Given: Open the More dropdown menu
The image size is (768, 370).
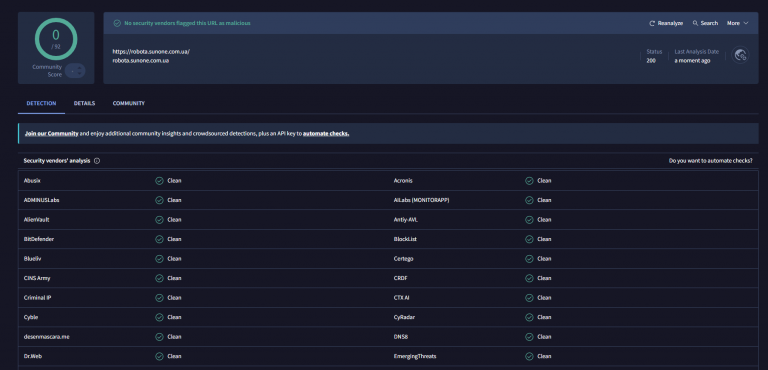Looking at the screenshot, I should [738, 23].
